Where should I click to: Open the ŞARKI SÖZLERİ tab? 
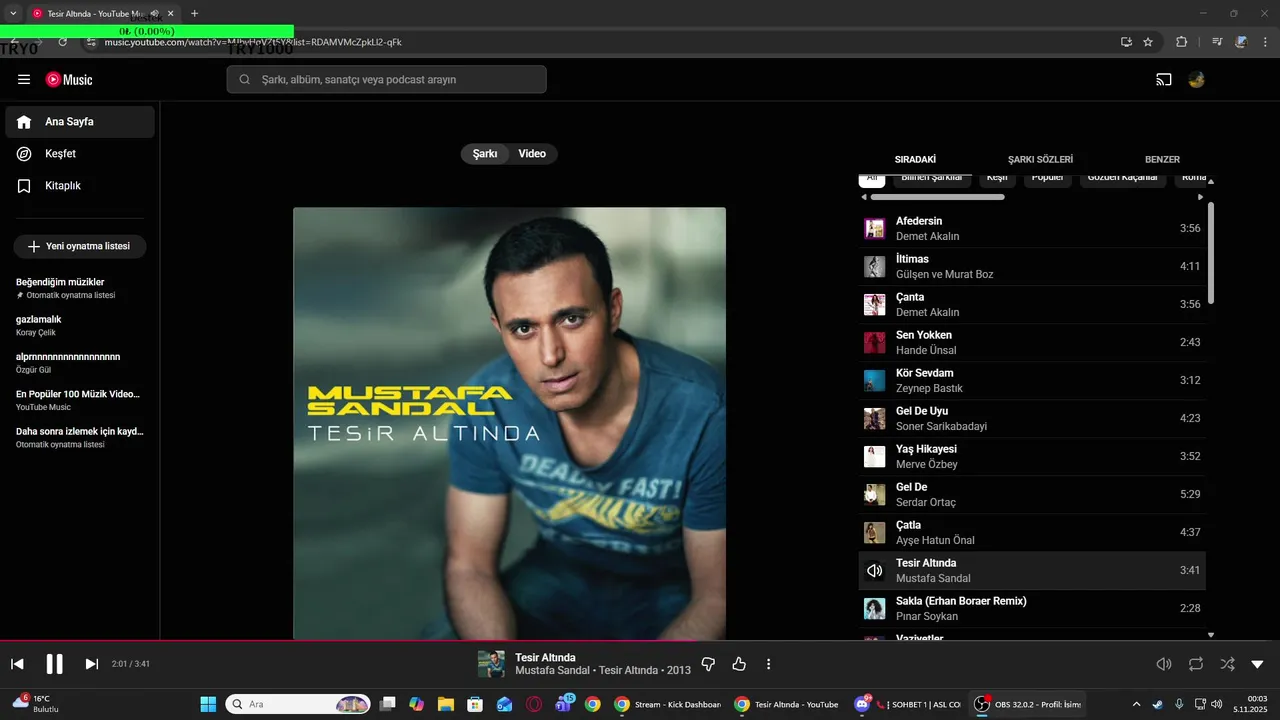(x=1040, y=160)
